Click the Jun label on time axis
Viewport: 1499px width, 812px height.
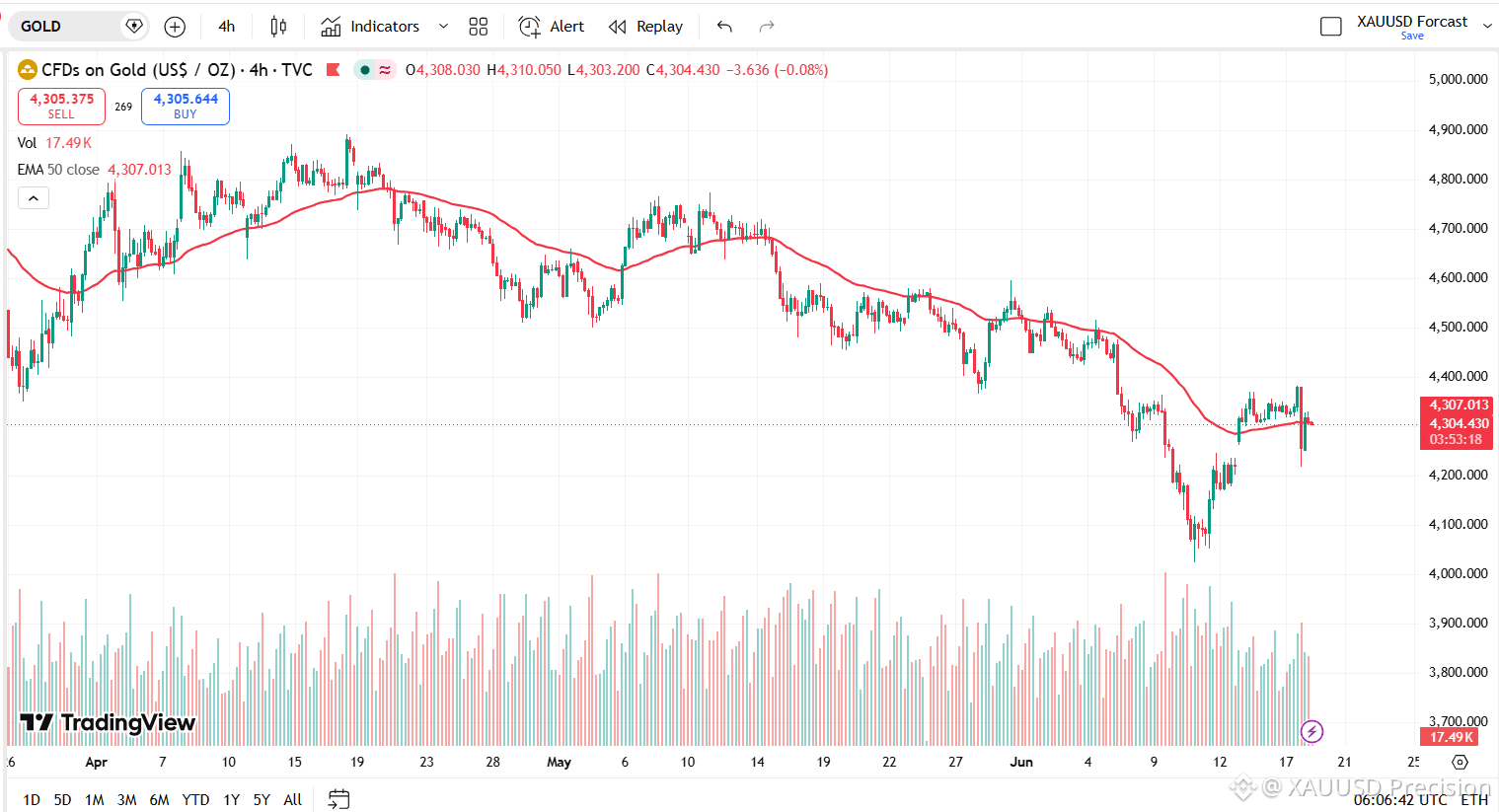pos(1021,762)
